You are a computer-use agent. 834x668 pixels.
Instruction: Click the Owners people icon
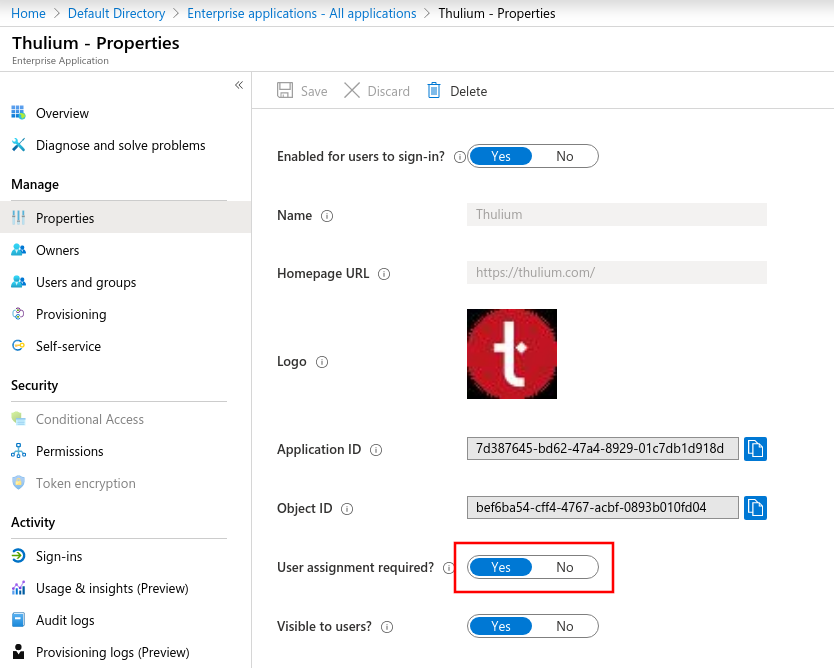point(18,249)
